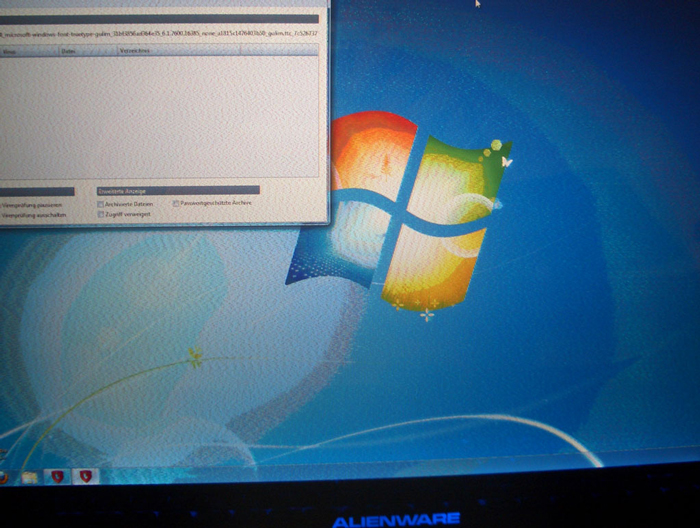
Task: Sort list by the Verzeichnis column header
Action: pos(179,50)
